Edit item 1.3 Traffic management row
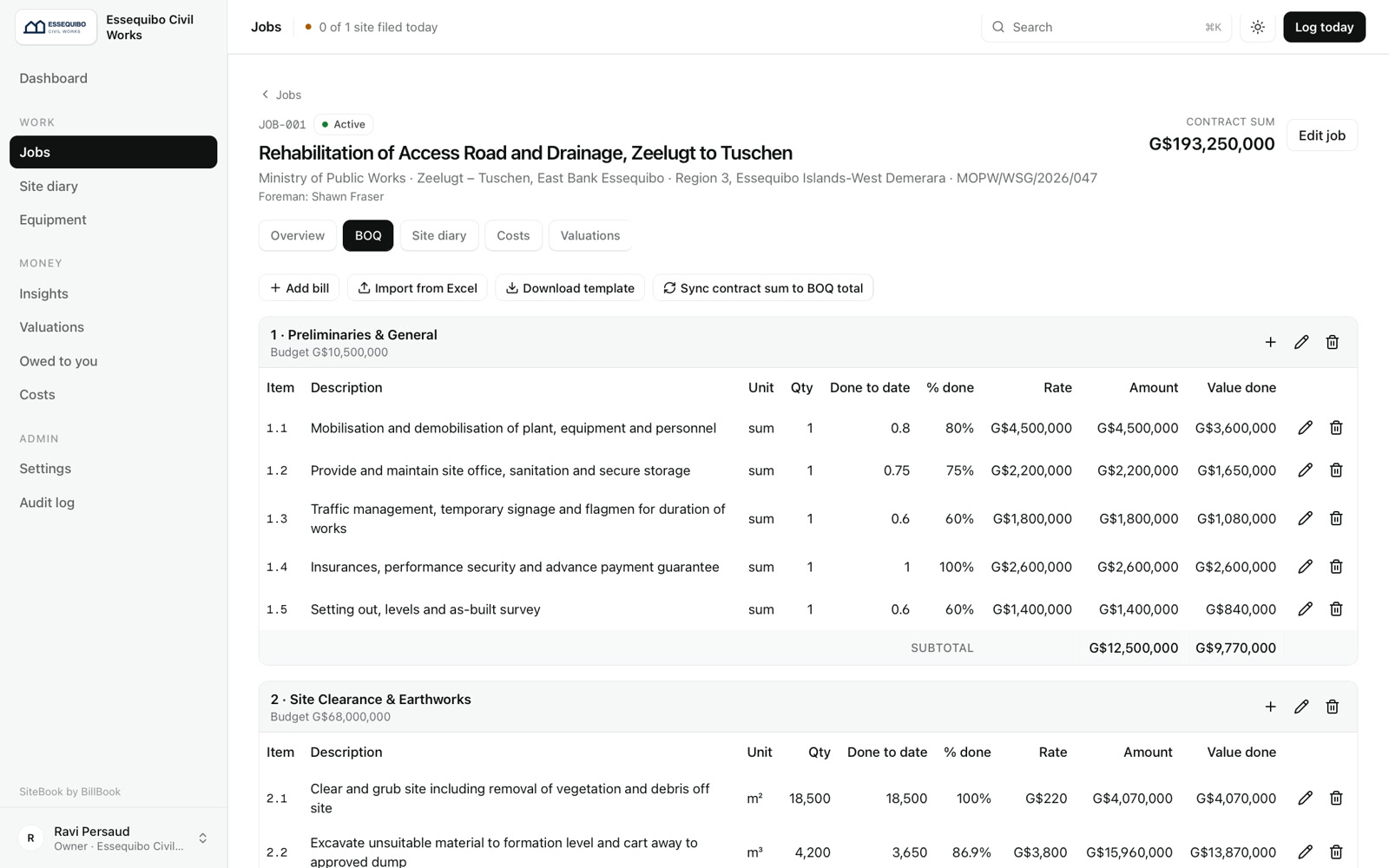Viewport: 1389px width, 868px height. click(1305, 518)
